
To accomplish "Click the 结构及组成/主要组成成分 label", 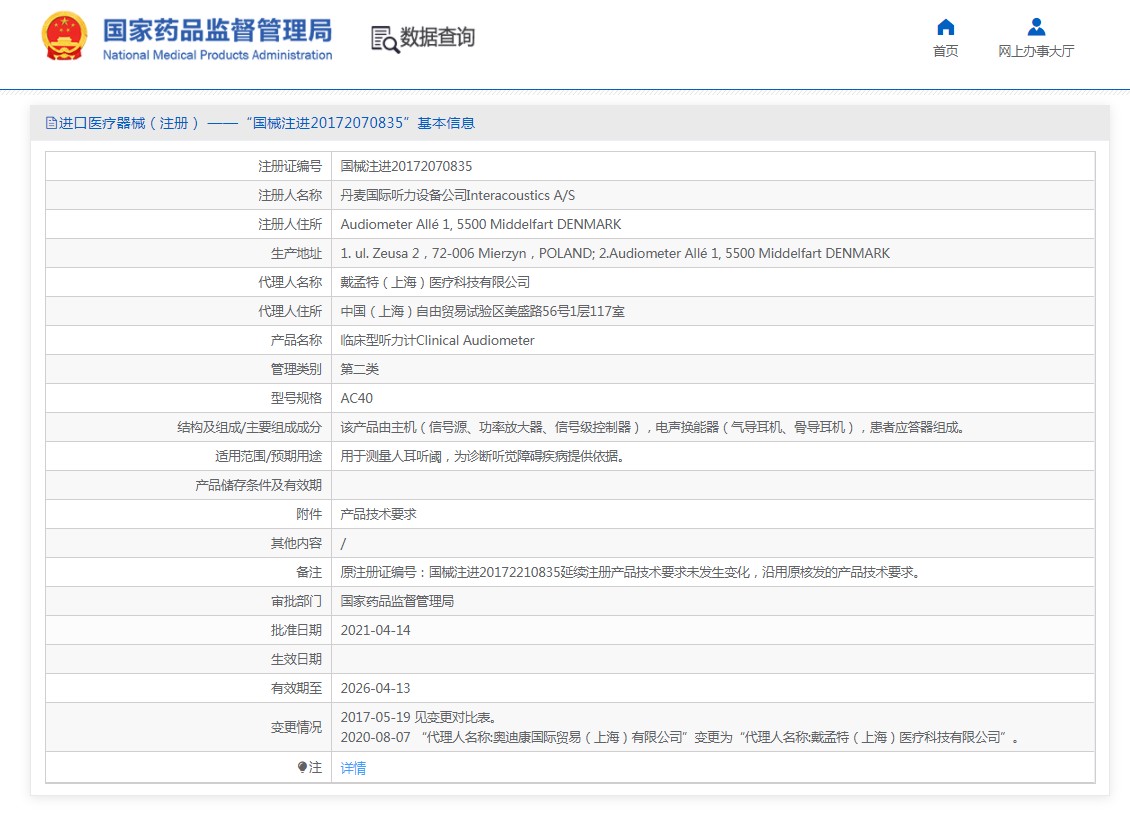I will 249,427.
